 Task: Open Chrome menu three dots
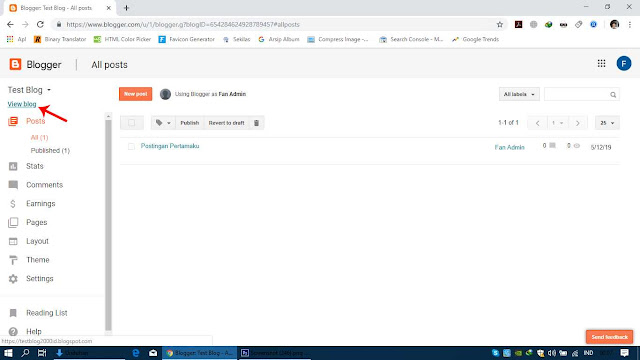pos(630,24)
